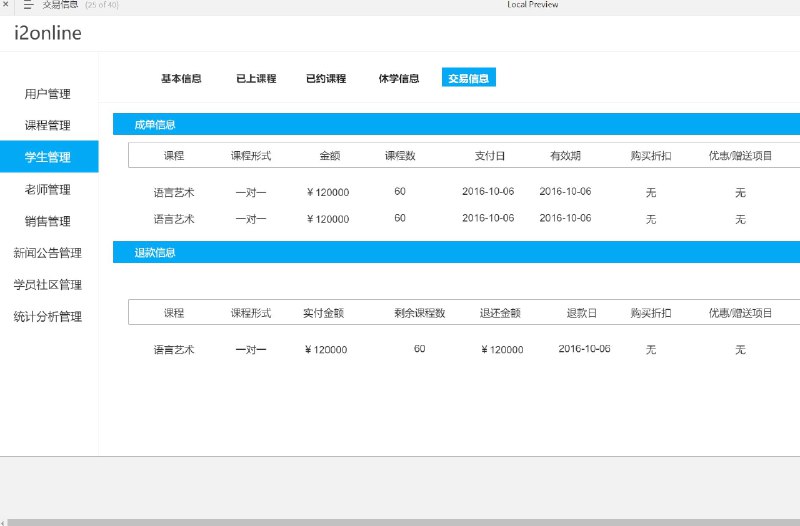800x526 pixels.
Task: Switch to the 基本信息 tab
Action: [181, 79]
